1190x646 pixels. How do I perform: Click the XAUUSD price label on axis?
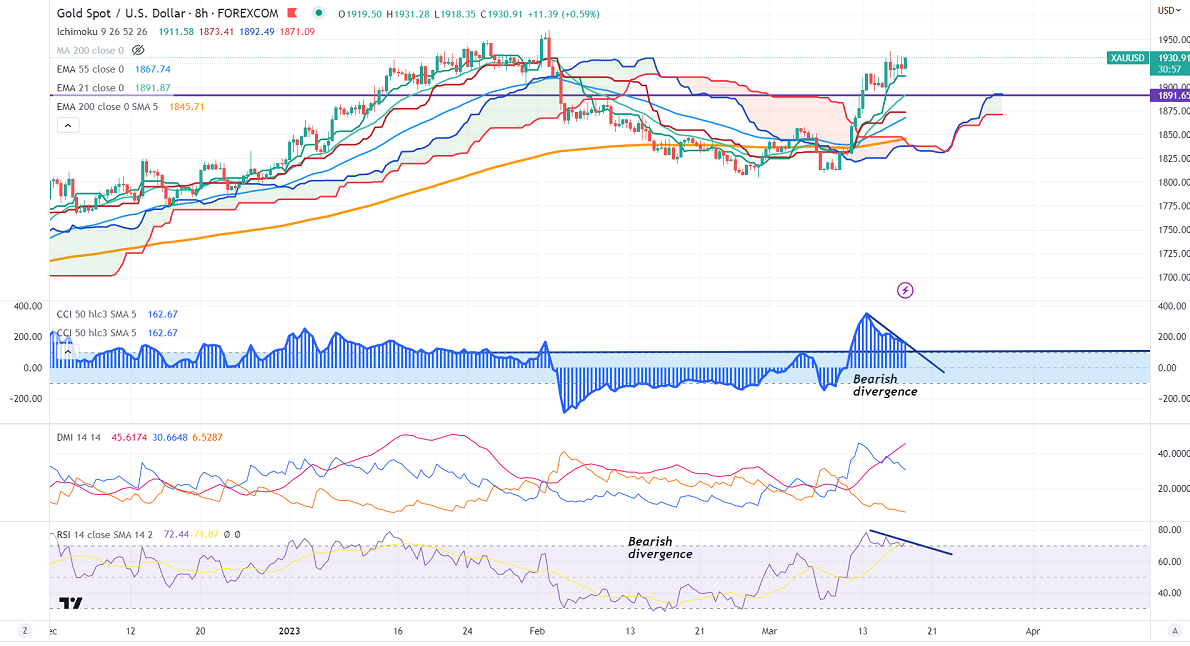[1133, 58]
